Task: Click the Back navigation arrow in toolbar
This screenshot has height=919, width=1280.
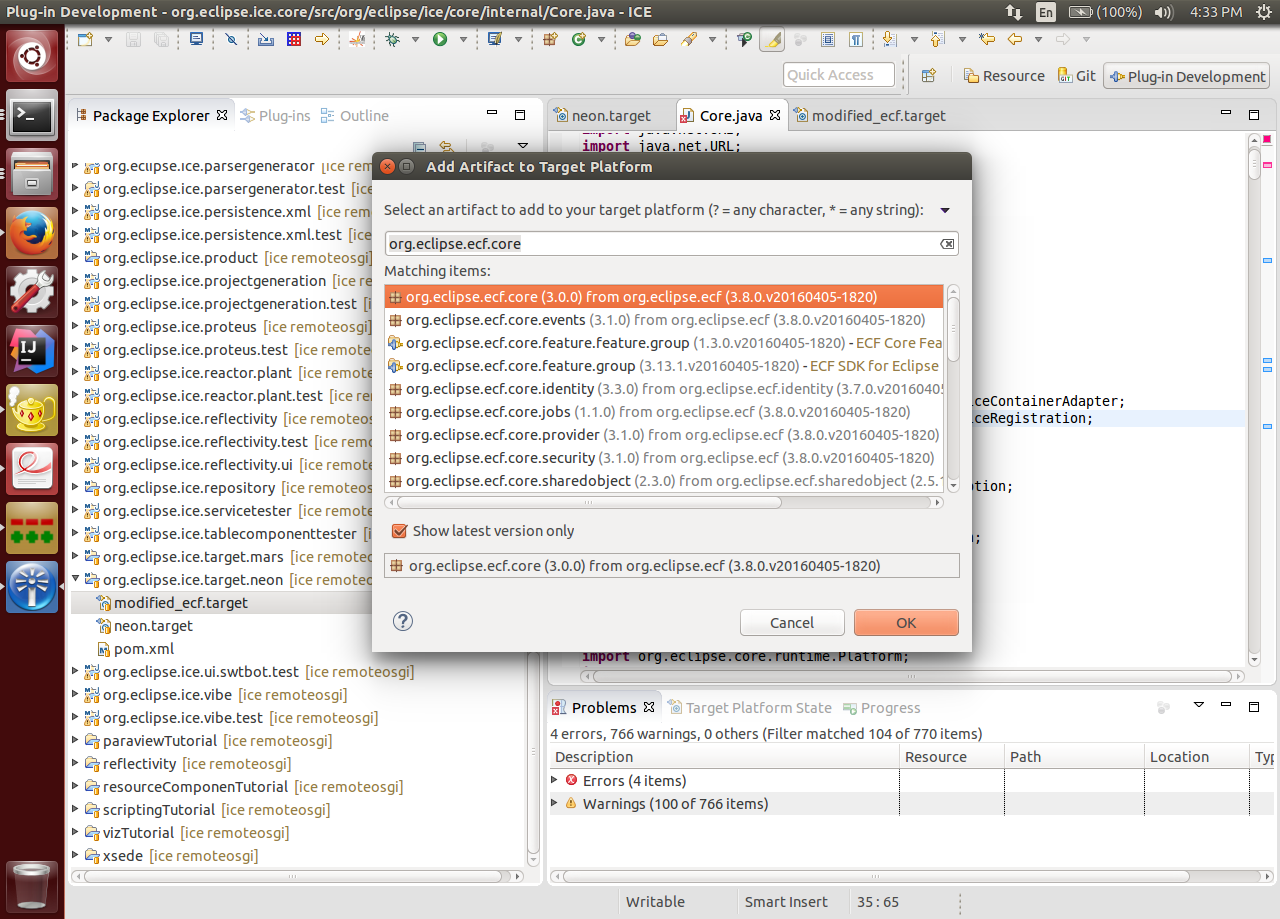Action: (1015, 40)
